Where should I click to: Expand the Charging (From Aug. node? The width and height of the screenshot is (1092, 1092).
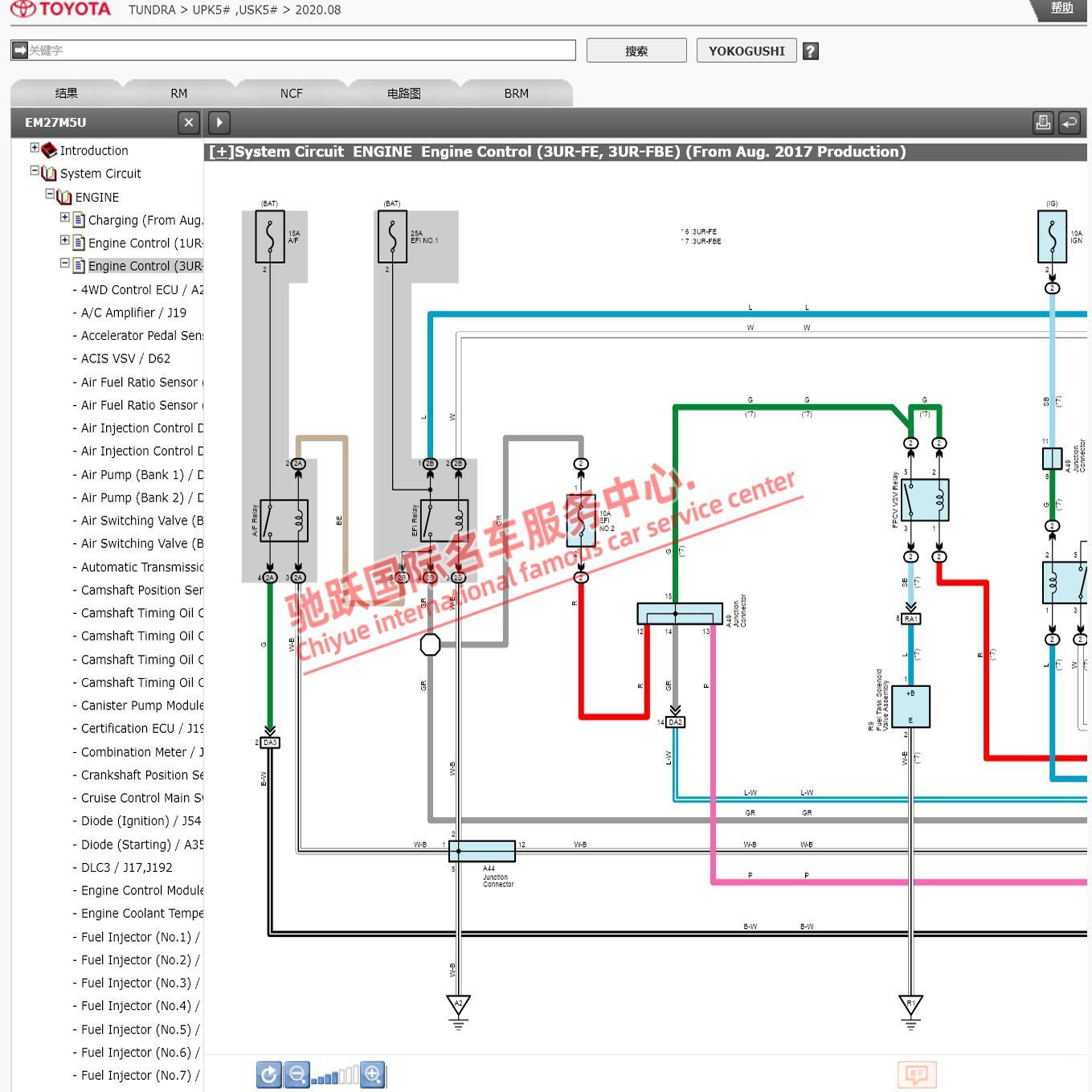[65, 217]
